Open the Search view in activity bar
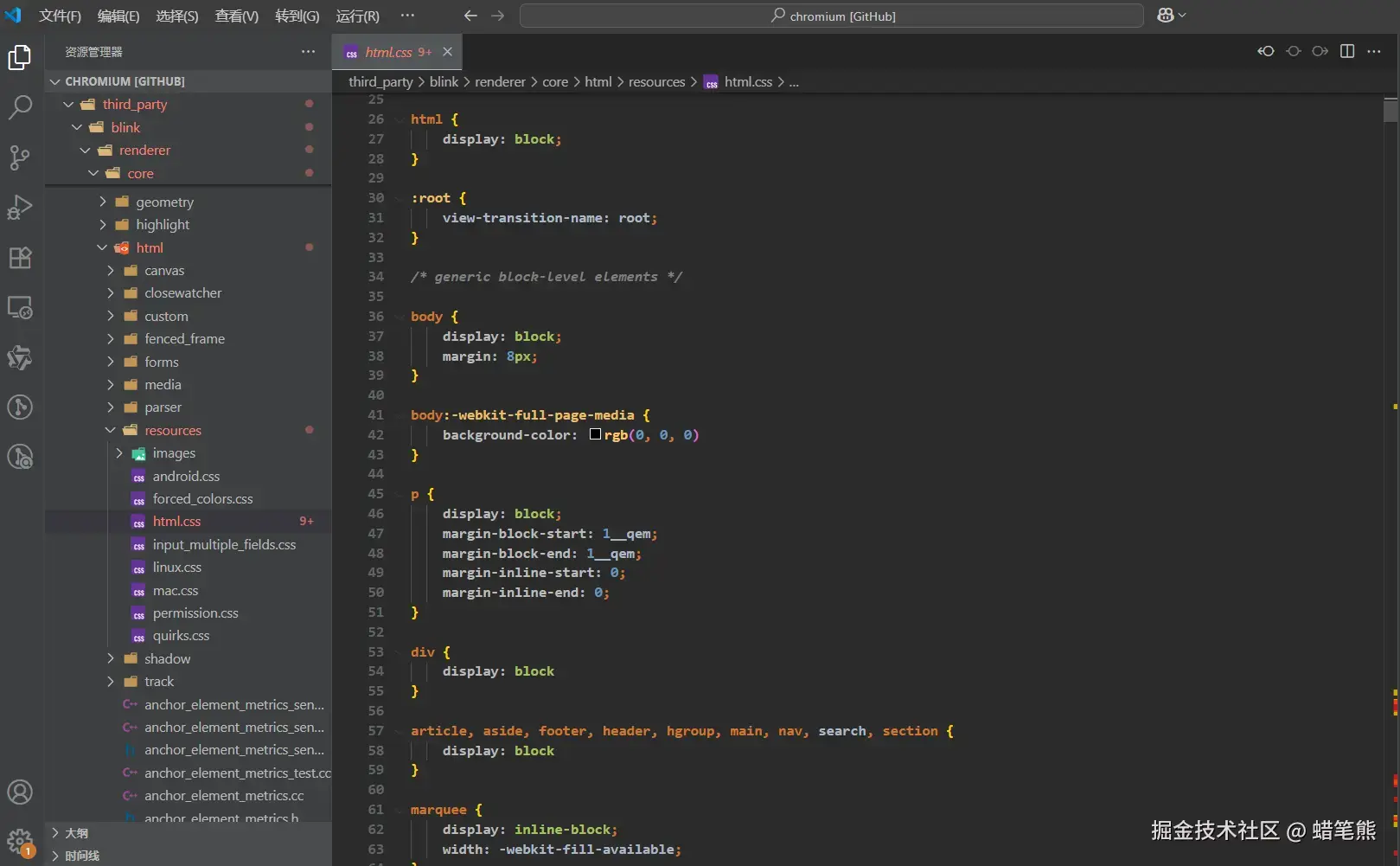 [x=20, y=107]
